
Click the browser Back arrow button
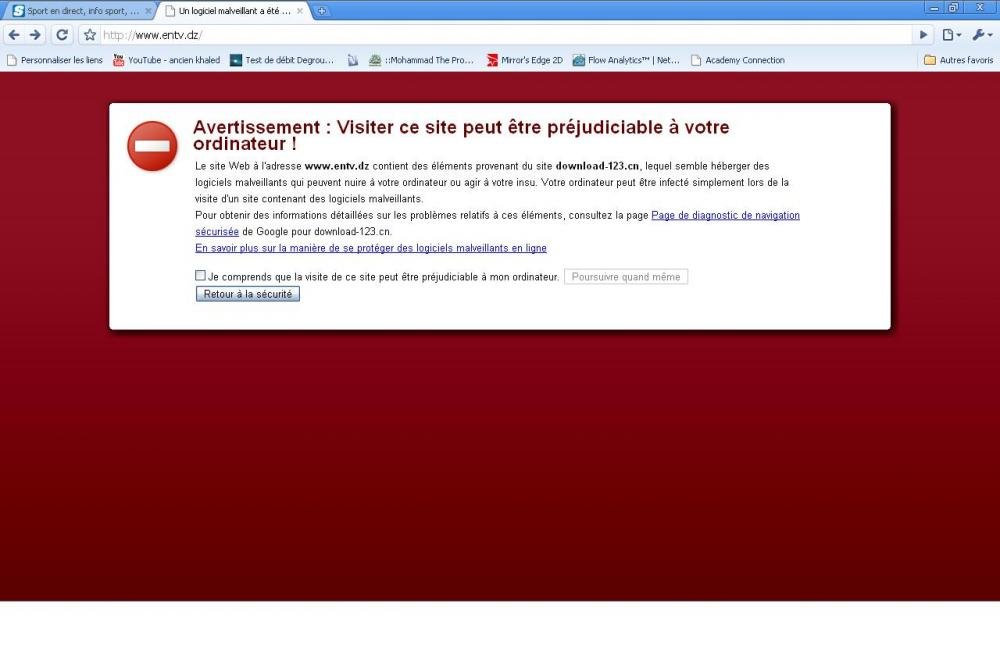pos(14,35)
